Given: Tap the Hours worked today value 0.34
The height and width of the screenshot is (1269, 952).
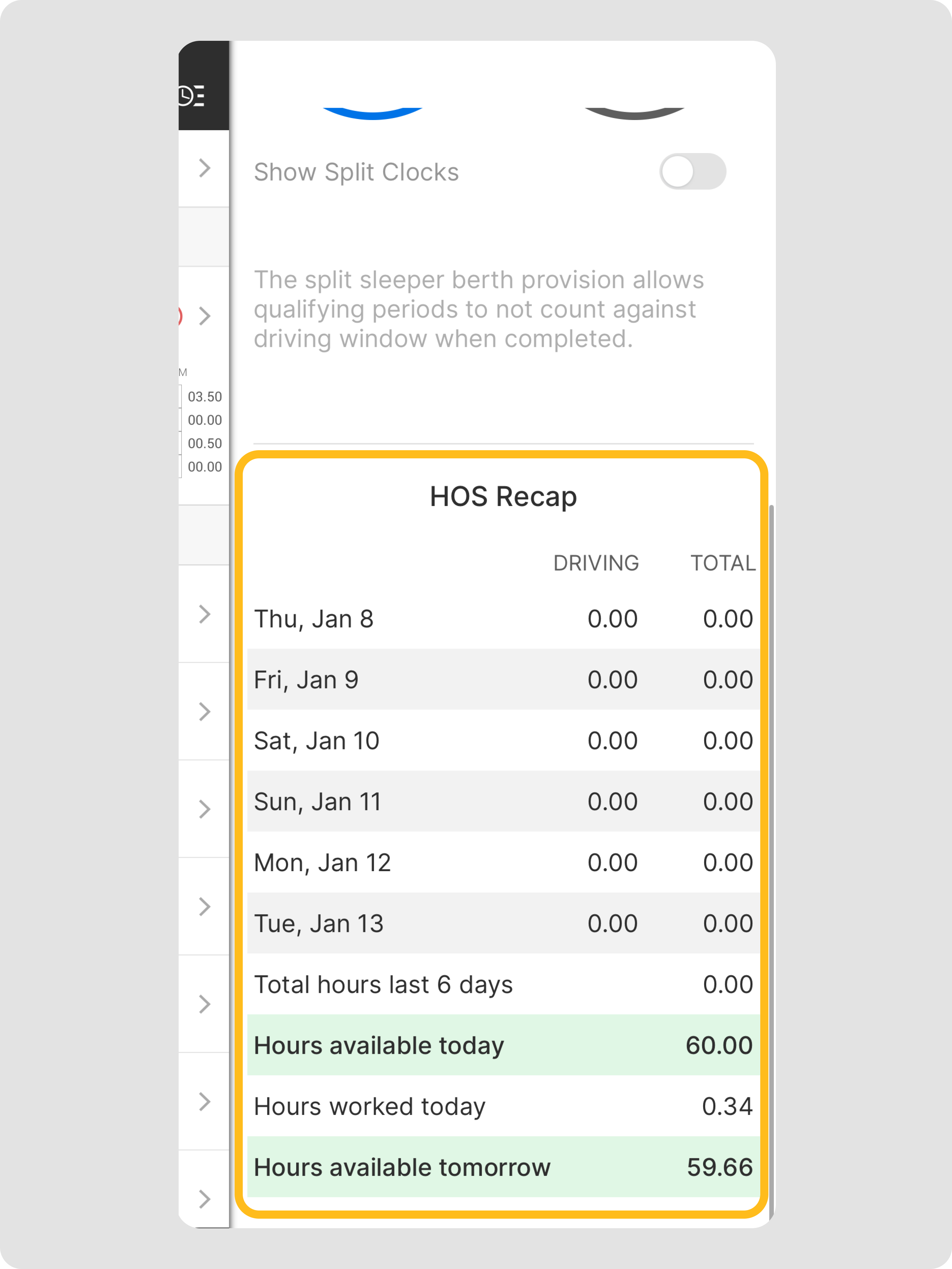Looking at the screenshot, I should pos(727,1107).
